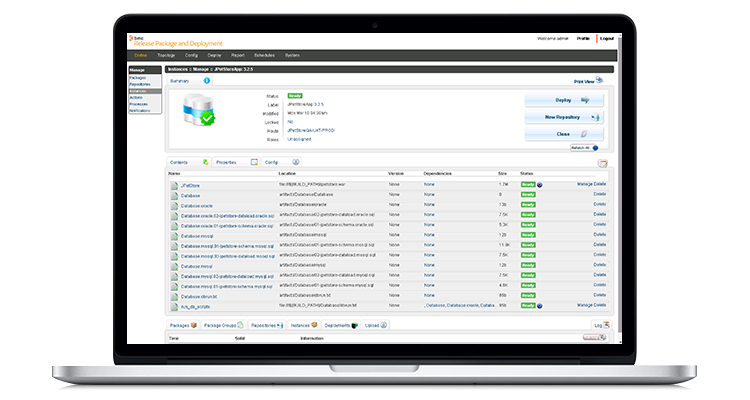
Task: Open the Schedules menu
Action: (x=265, y=56)
